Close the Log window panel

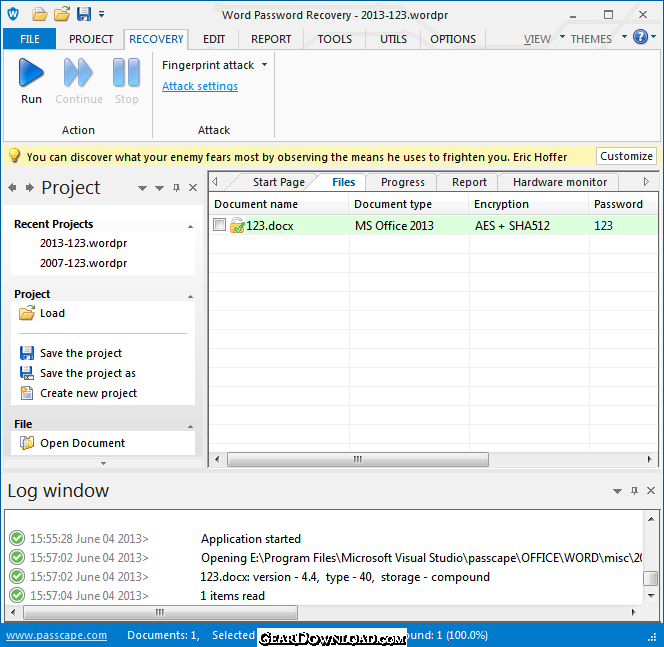pyautogui.click(x=651, y=490)
